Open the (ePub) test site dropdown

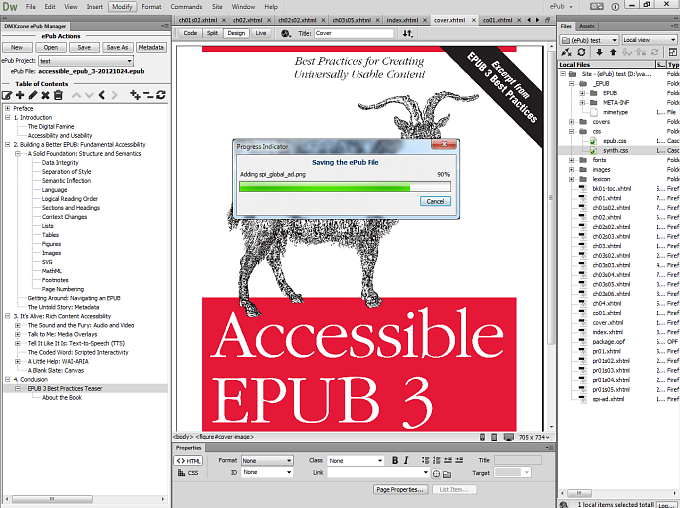pyautogui.click(x=589, y=40)
